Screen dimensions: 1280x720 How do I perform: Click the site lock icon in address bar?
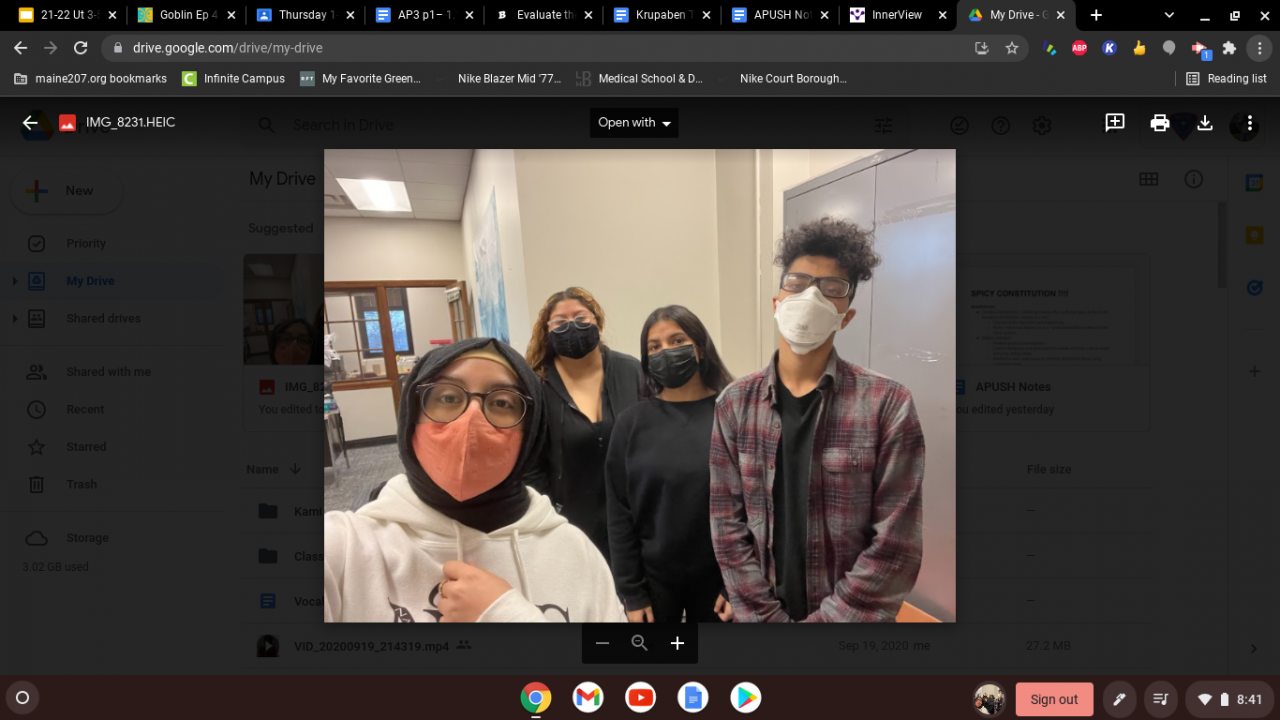118,48
